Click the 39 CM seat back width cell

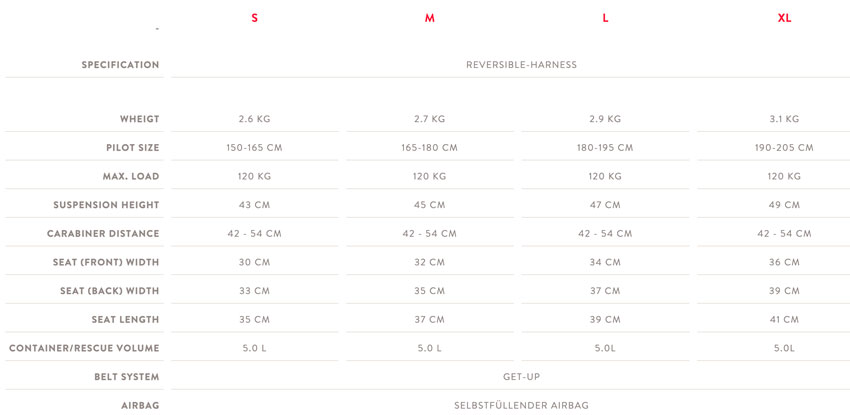click(x=784, y=291)
